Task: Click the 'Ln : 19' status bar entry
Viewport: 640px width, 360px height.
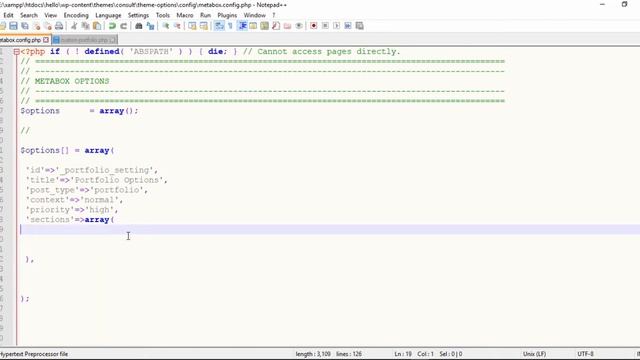Action: [x=403, y=354]
